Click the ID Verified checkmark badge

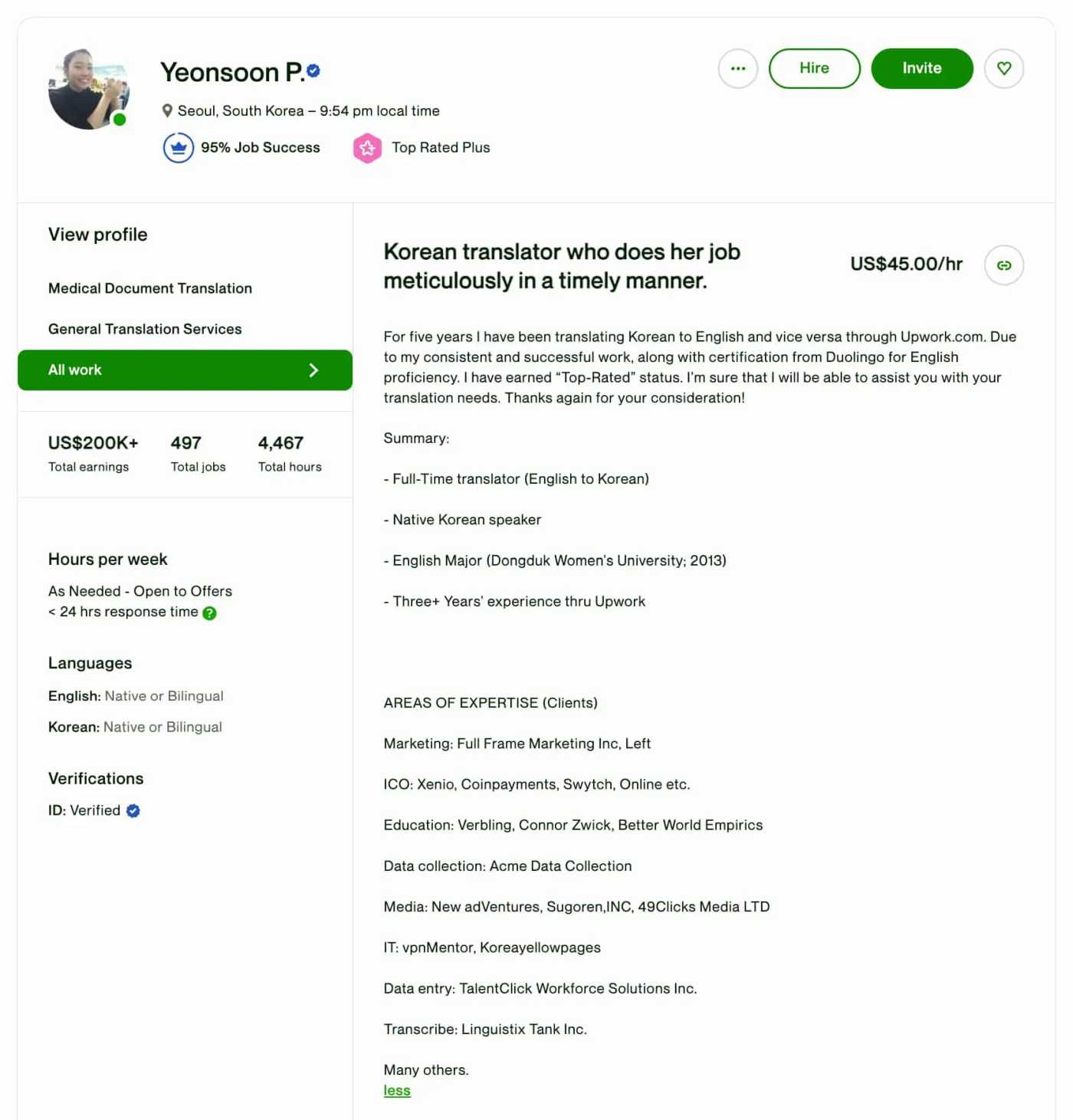pos(132,810)
